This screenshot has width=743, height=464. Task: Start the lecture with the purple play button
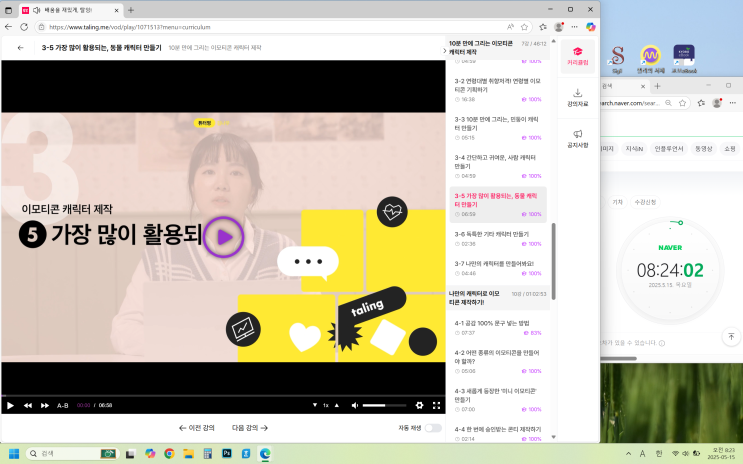click(x=224, y=237)
